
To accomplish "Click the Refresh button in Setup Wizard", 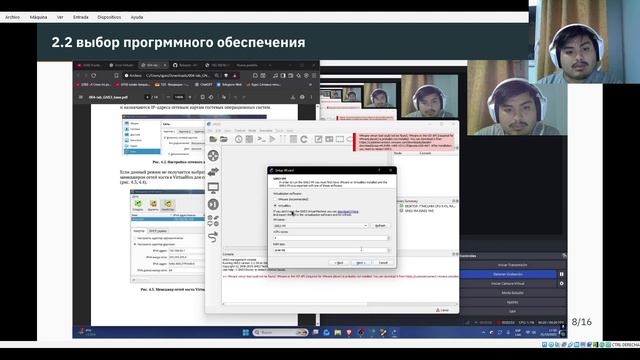I will coord(380,226).
